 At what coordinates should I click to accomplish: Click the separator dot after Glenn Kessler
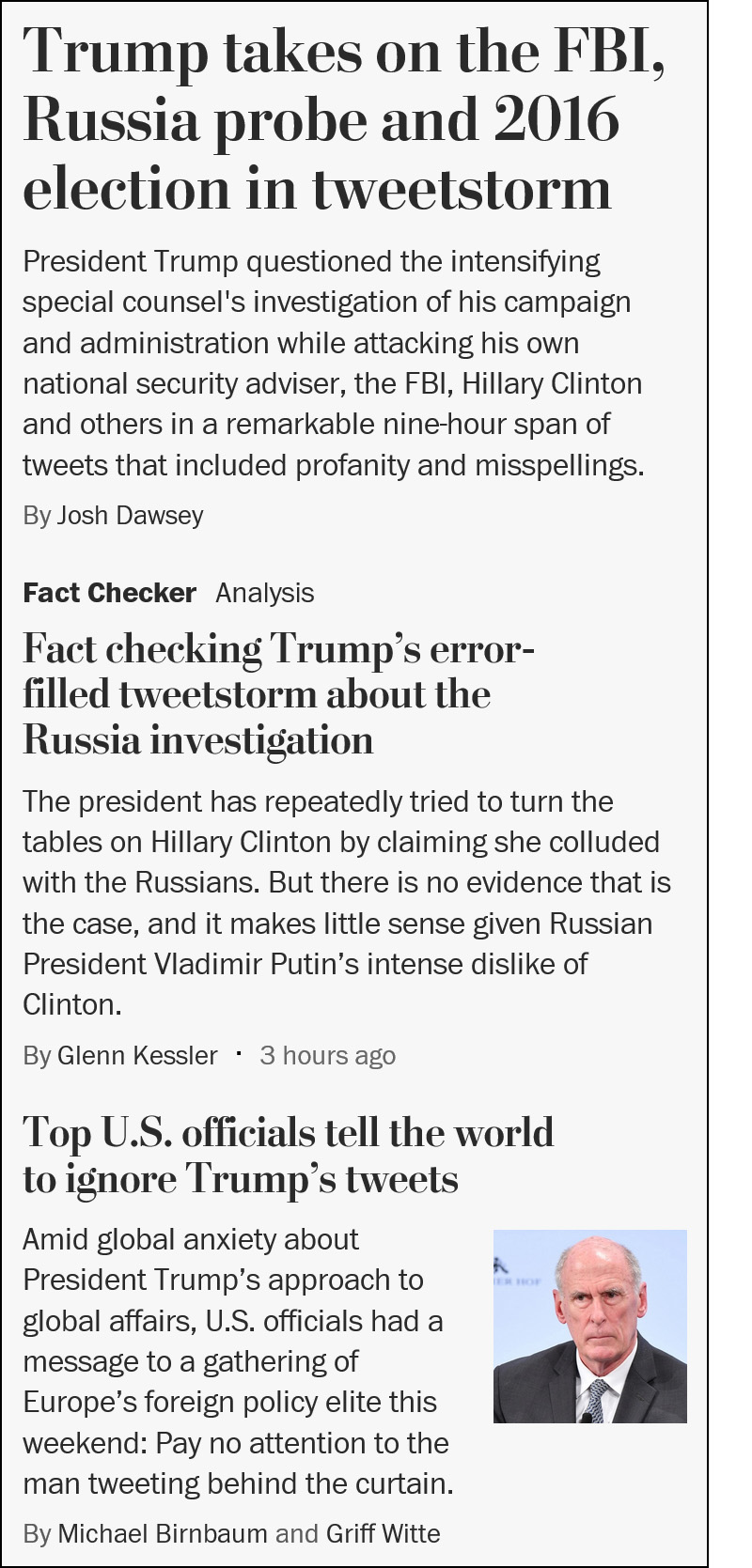coord(239,1054)
